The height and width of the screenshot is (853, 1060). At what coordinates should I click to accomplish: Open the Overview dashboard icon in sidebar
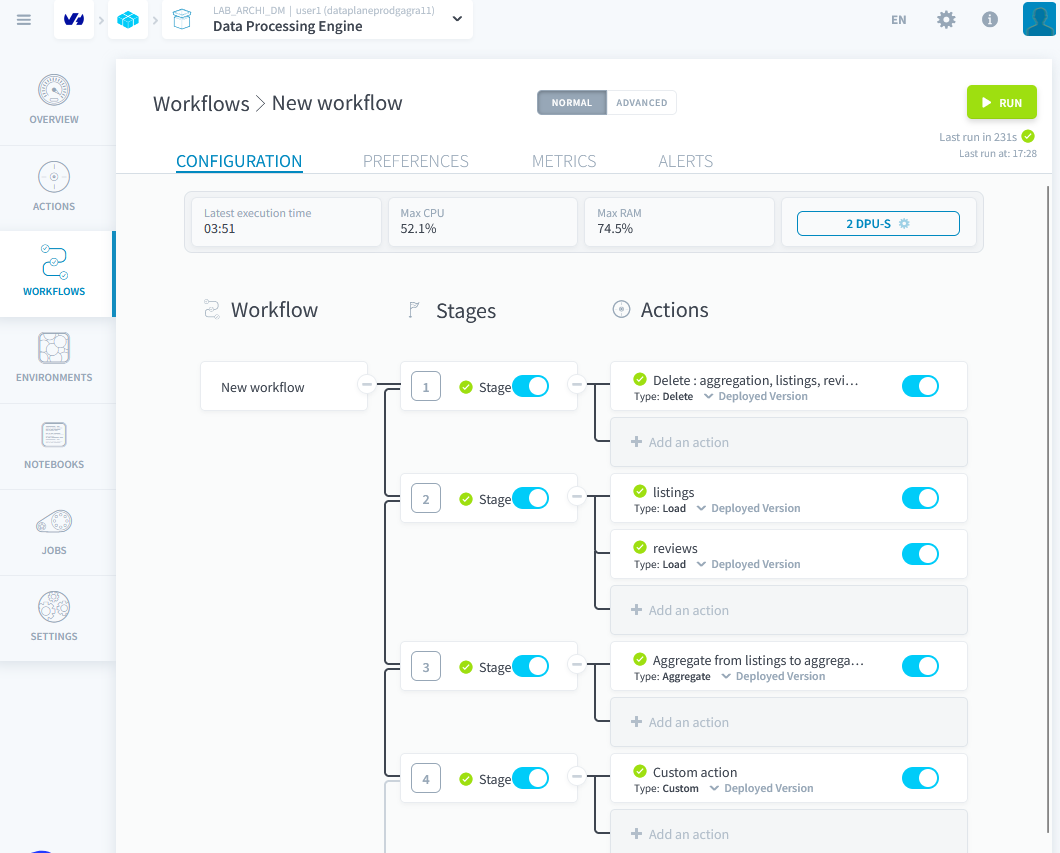point(54,92)
